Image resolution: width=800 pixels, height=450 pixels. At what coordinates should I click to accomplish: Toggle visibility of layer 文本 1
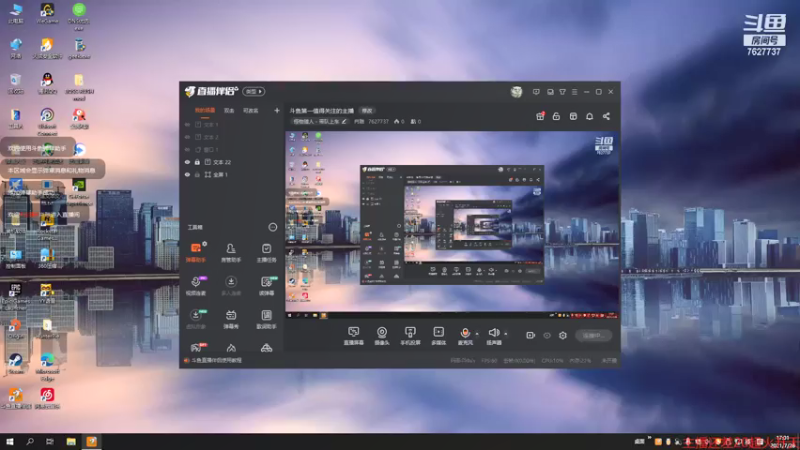point(187,124)
